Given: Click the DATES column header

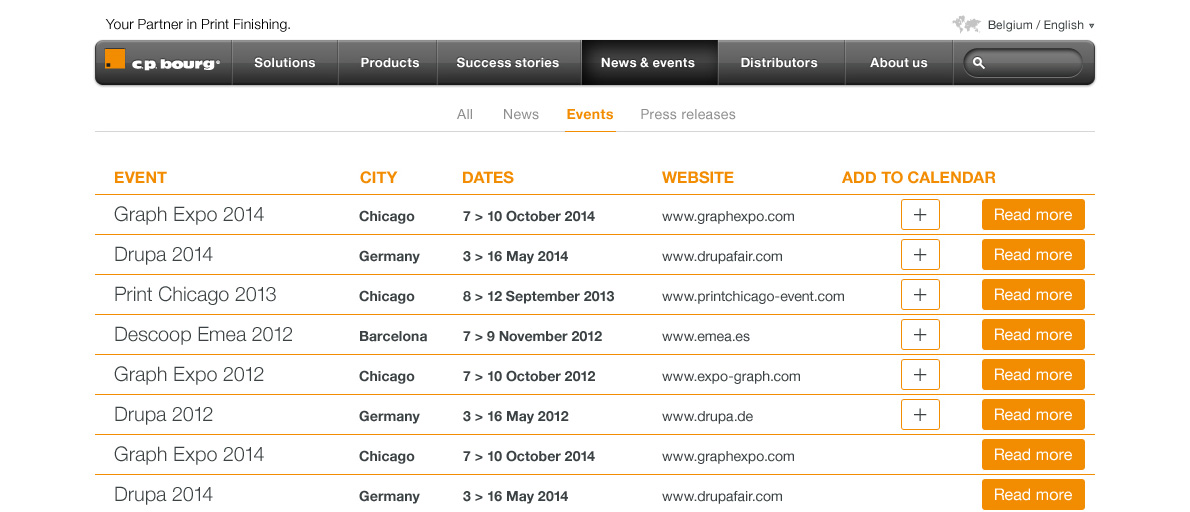Looking at the screenshot, I should point(488,177).
